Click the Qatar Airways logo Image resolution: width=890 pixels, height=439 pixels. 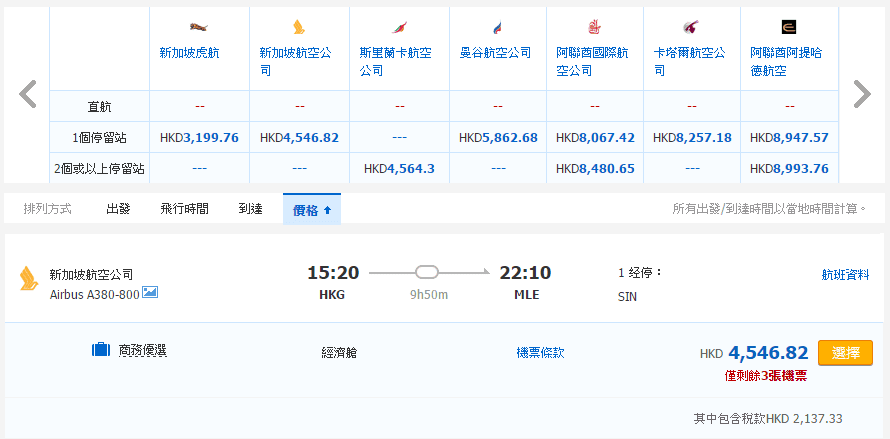point(691,27)
